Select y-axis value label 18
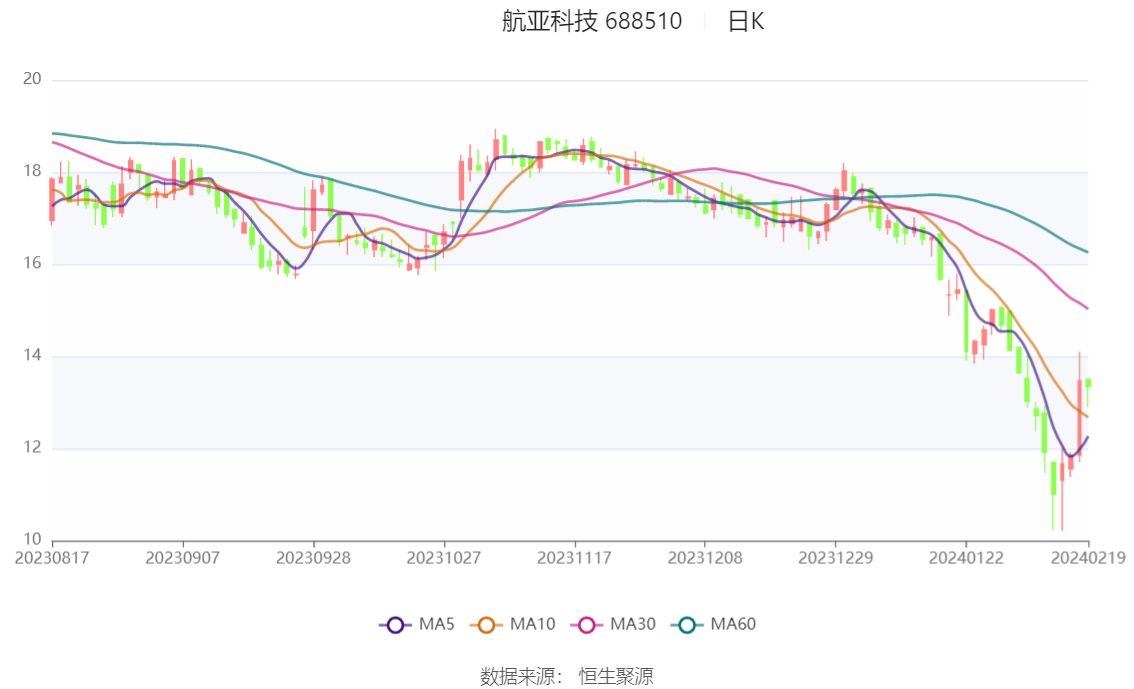 [x=33, y=171]
